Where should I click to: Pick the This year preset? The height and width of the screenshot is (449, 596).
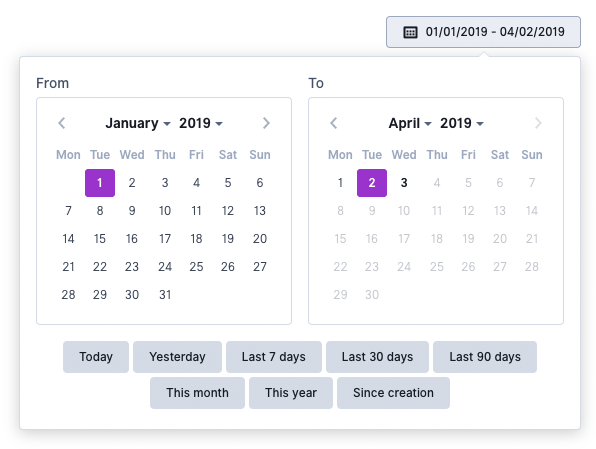(291, 393)
